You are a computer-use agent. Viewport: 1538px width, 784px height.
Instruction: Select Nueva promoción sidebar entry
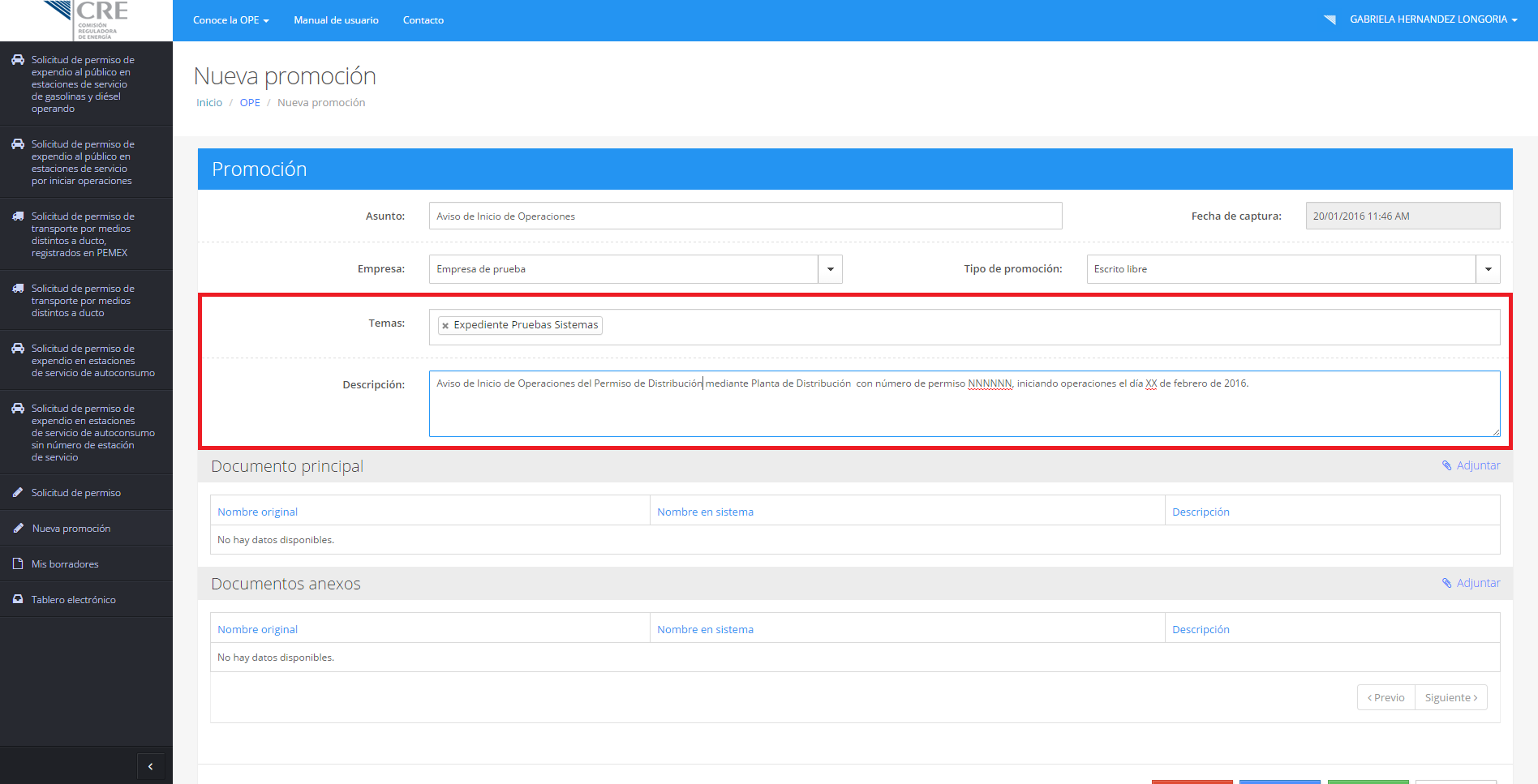pos(86,528)
